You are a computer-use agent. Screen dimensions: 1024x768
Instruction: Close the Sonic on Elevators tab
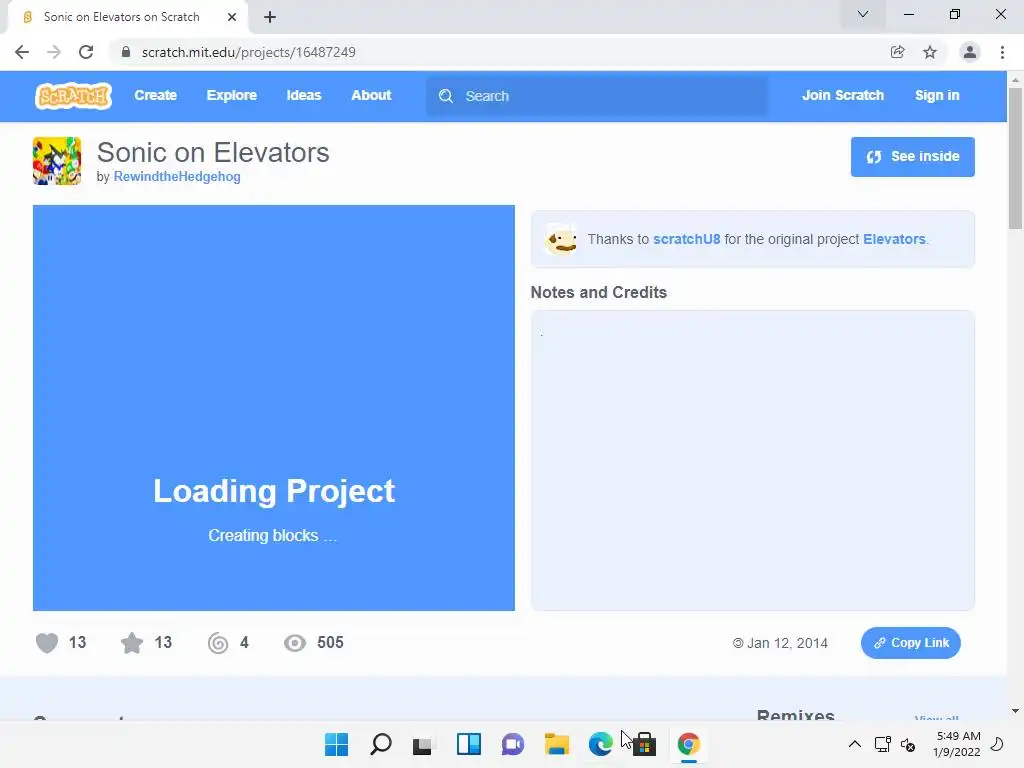point(232,17)
